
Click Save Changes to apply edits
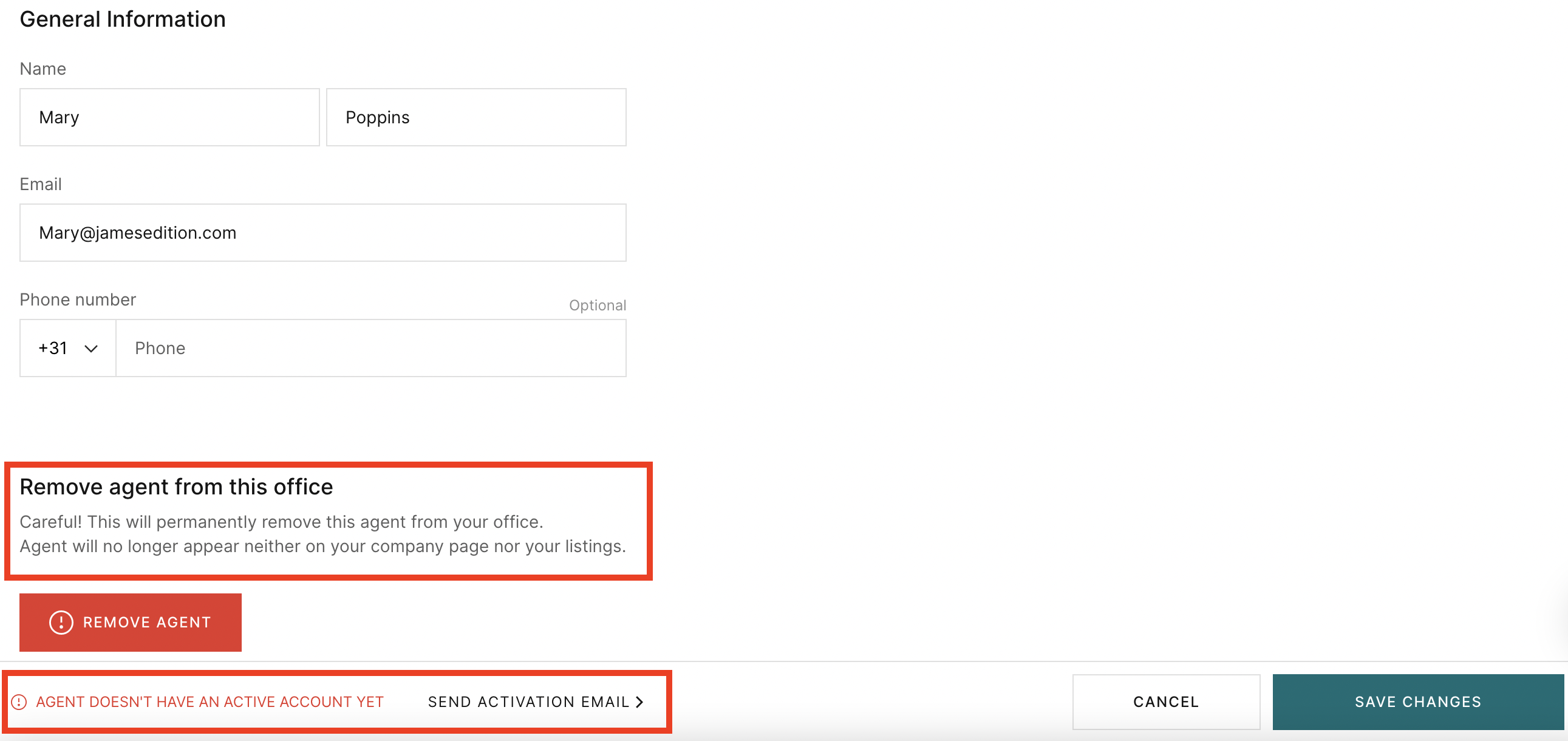[1418, 702]
